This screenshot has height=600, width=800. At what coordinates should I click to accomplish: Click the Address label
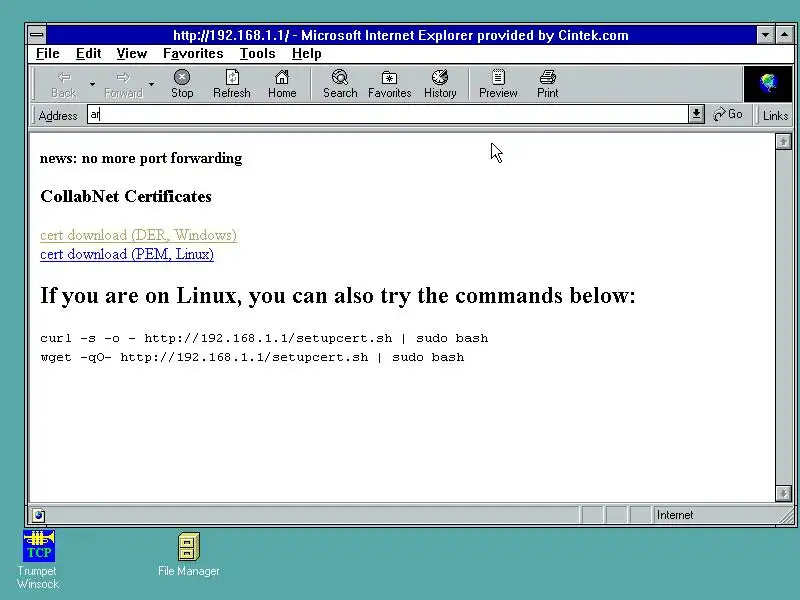58,116
